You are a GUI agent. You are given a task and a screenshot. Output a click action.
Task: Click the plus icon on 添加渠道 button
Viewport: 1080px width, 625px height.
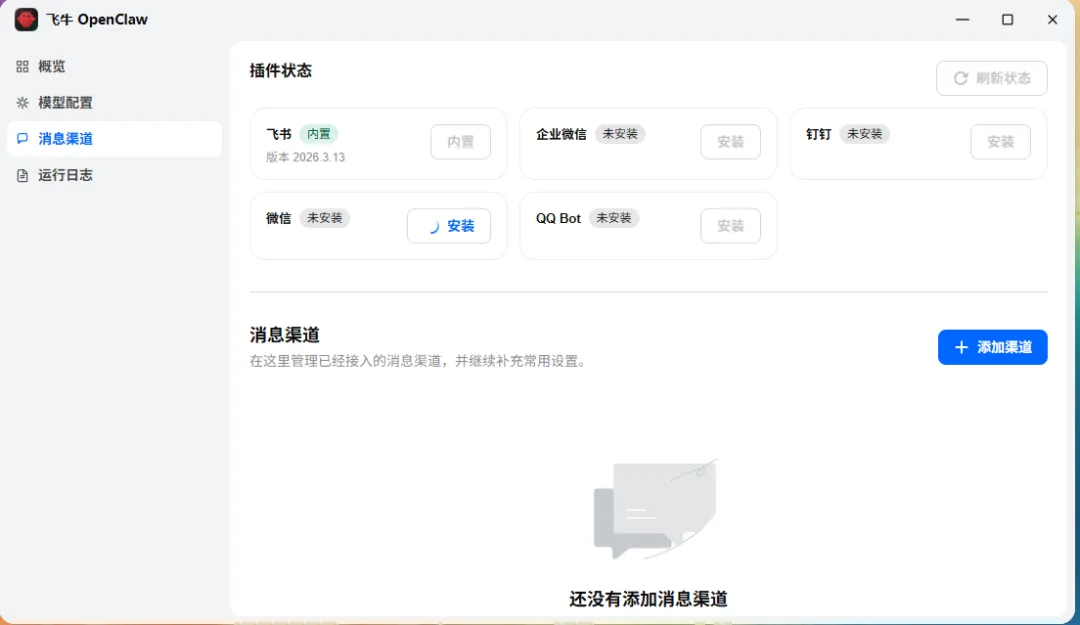coord(962,347)
